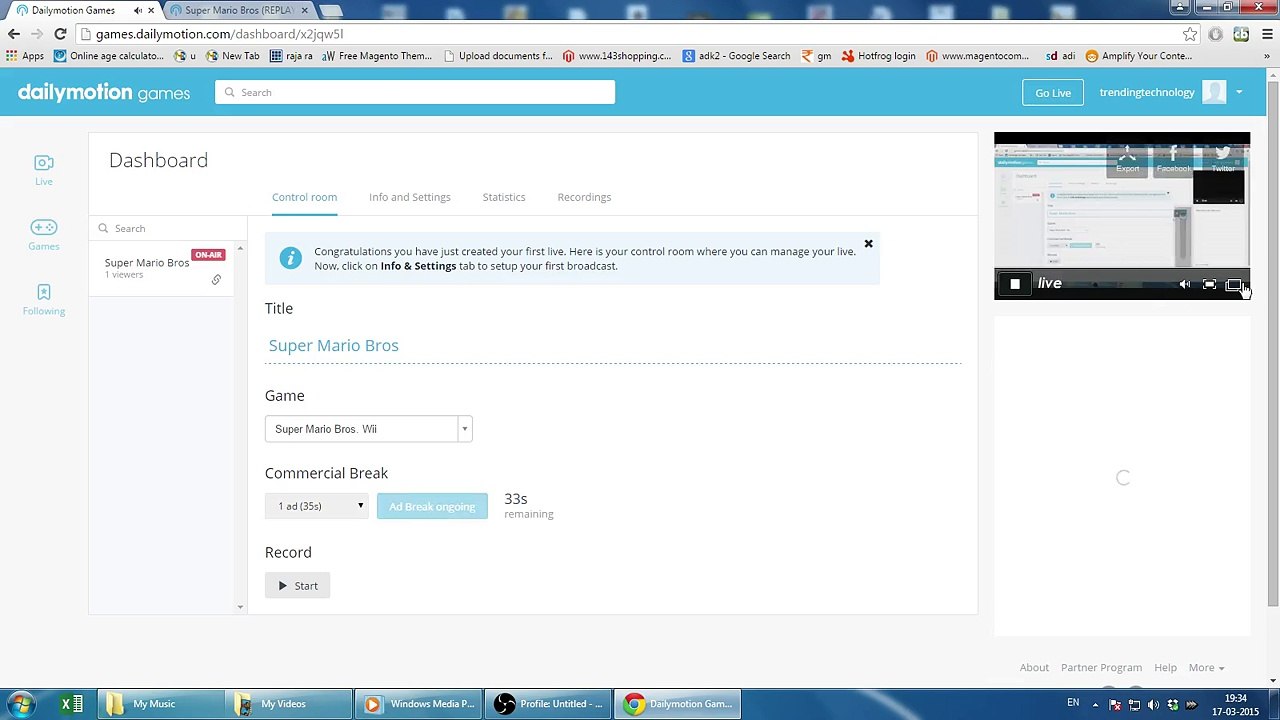Show hidden system tray icons
This screenshot has height=720, width=1280.
(1095, 704)
